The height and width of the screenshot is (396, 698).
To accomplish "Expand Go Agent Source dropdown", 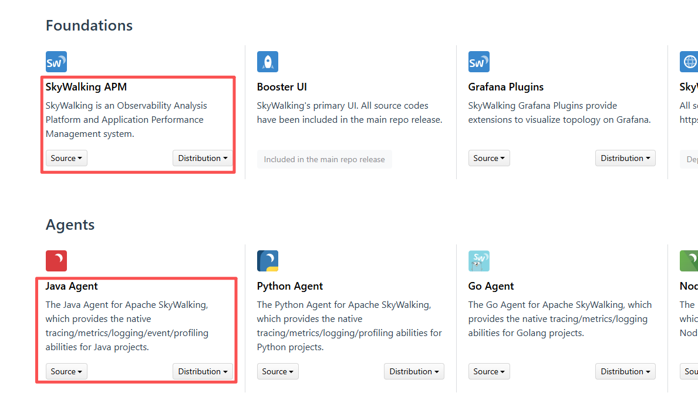I will tap(489, 371).
